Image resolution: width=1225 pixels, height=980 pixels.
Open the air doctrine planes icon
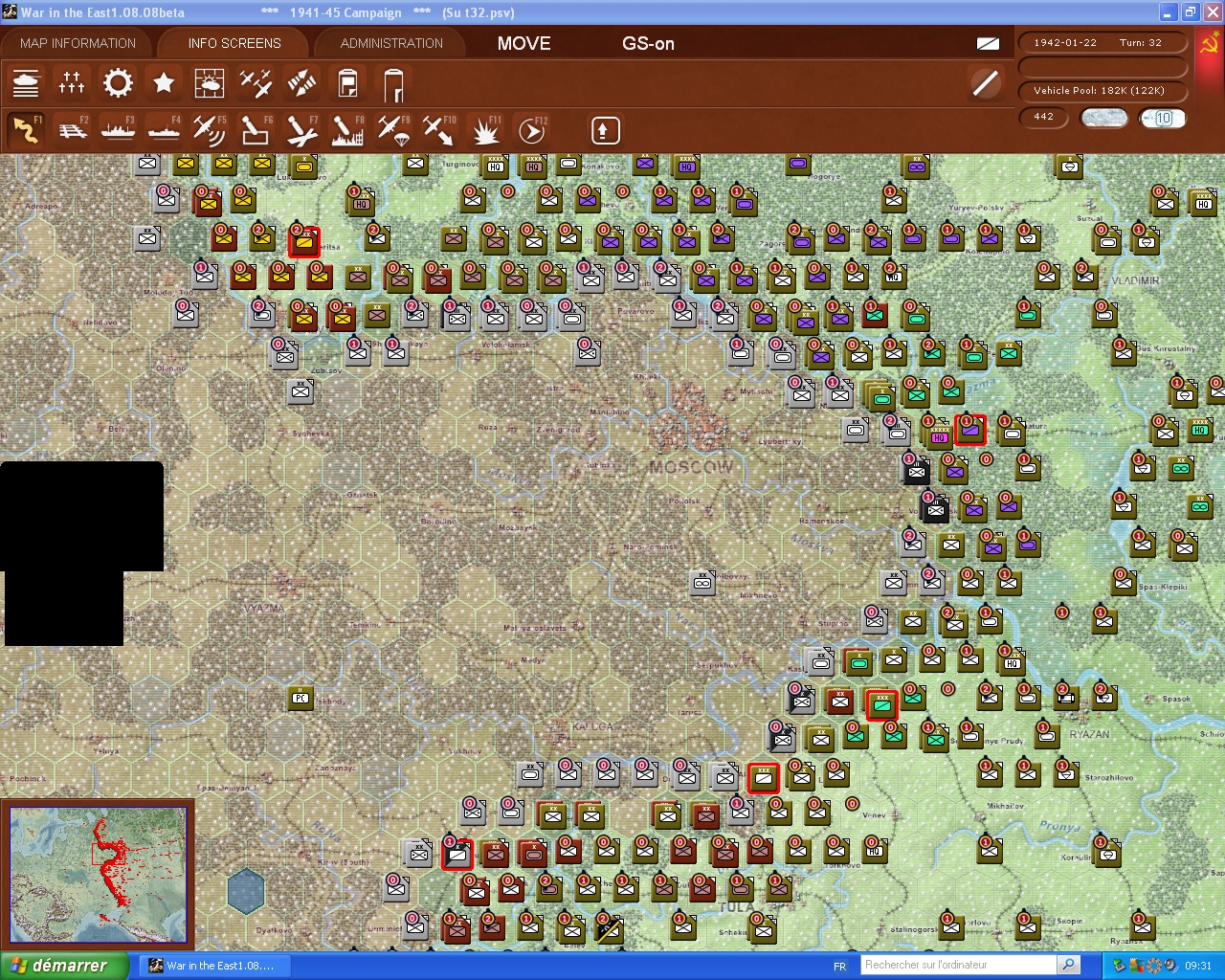(x=256, y=83)
